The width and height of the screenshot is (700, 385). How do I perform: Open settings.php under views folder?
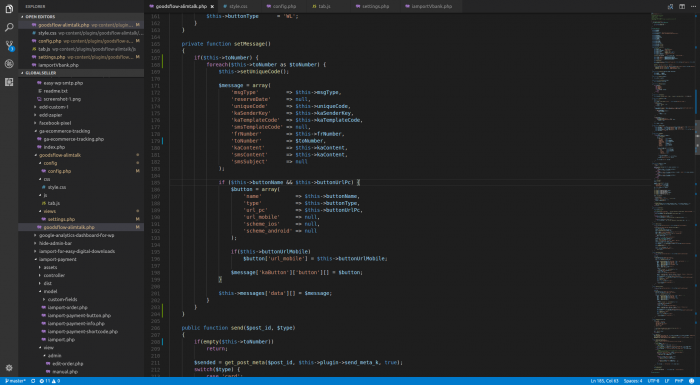61,219
